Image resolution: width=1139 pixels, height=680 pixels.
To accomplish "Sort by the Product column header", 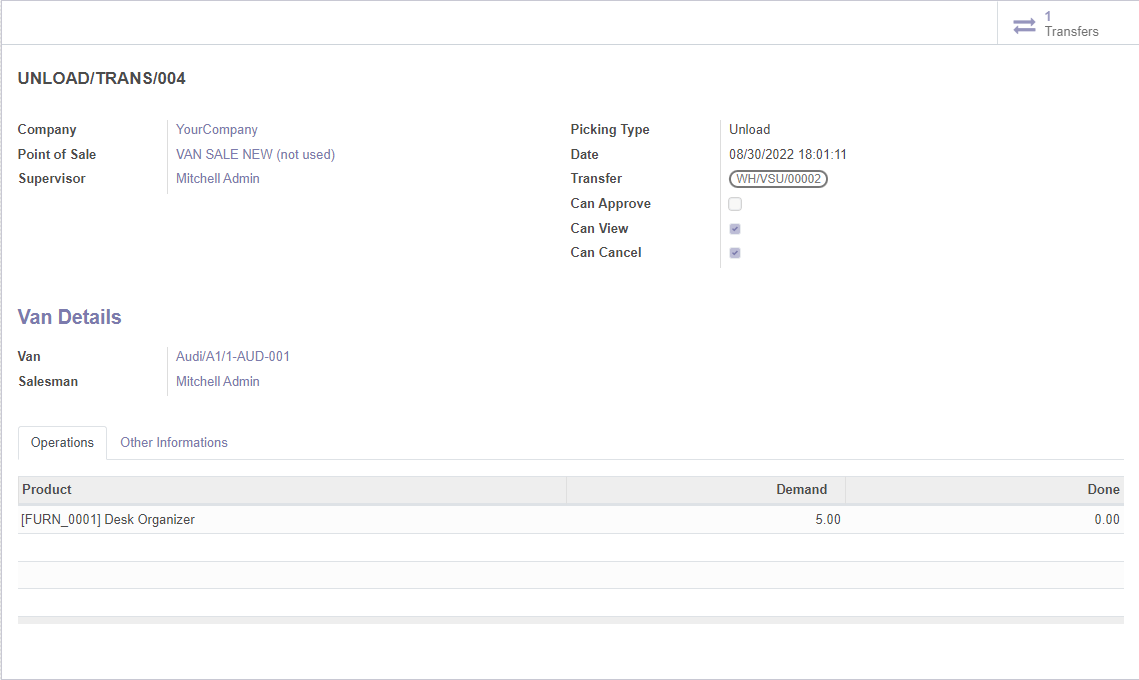I will click(x=47, y=490).
